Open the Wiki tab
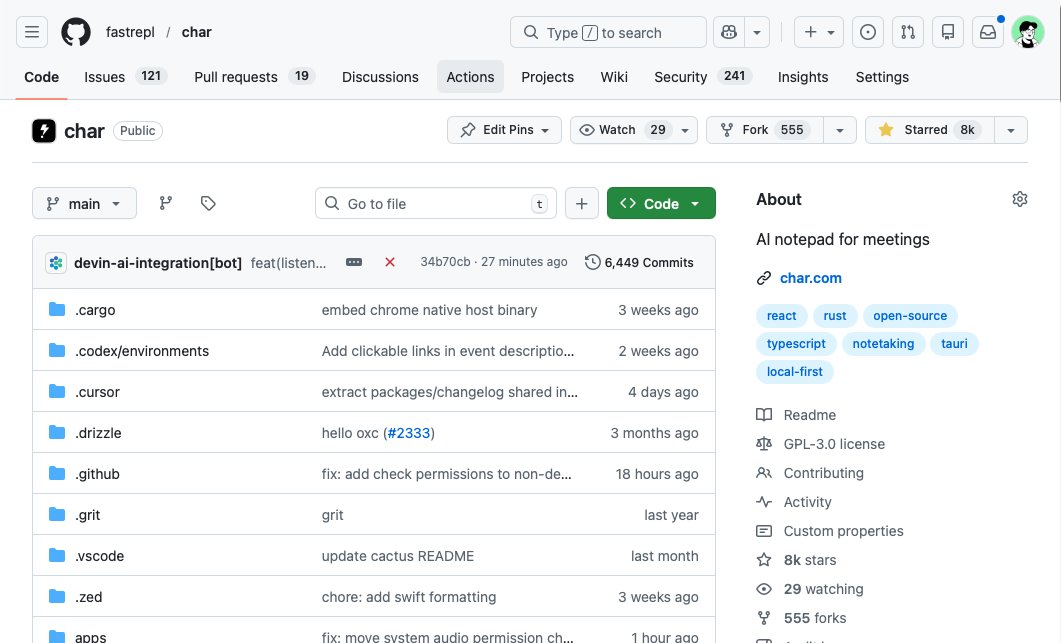Screen dimensions: 1061x643 point(614,77)
